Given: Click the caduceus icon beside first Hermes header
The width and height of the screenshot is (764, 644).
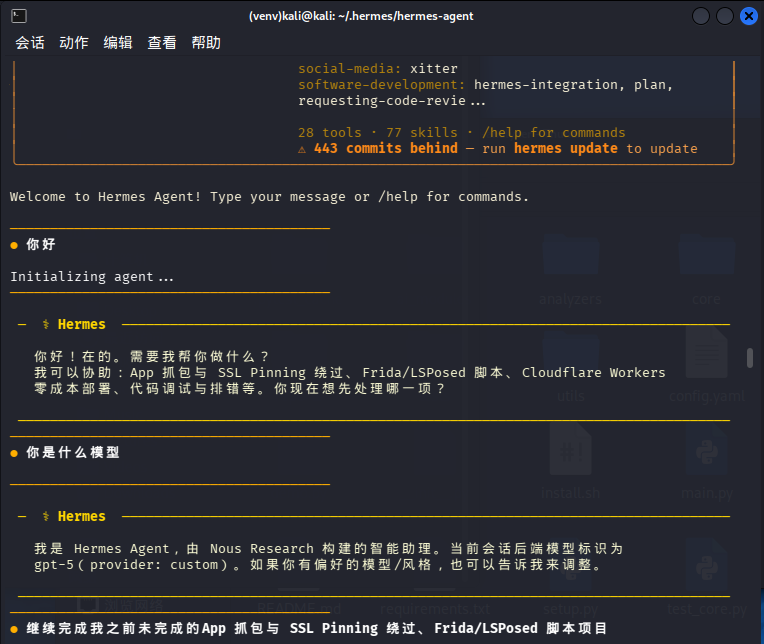Looking at the screenshot, I should (x=46, y=324).
